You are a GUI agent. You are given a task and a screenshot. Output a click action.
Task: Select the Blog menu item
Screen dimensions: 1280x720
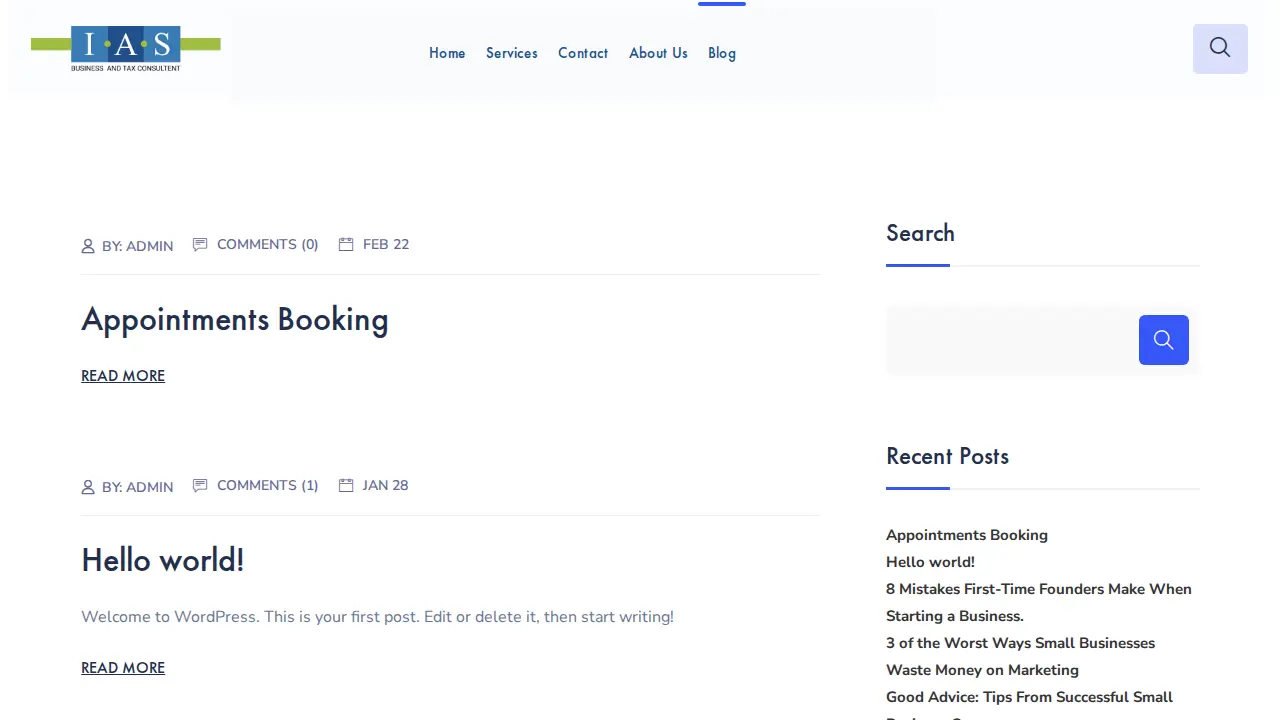pyautogui.click(x=722, y=53)
